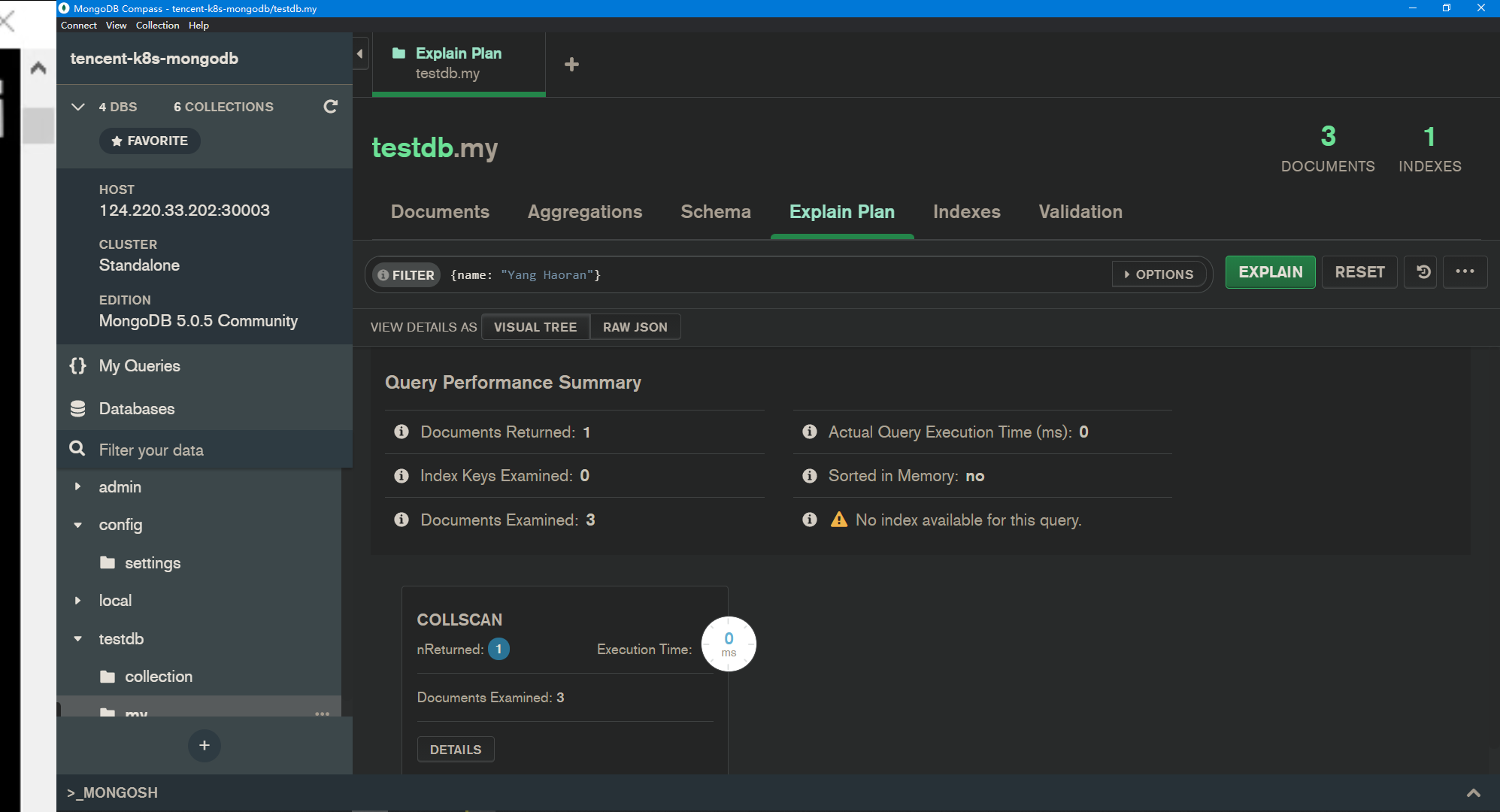Switch view to Raw JSON
Image resolution: width=1500 pixels, height=812 pixels.
pyautogui.click(x=635, y=327)
